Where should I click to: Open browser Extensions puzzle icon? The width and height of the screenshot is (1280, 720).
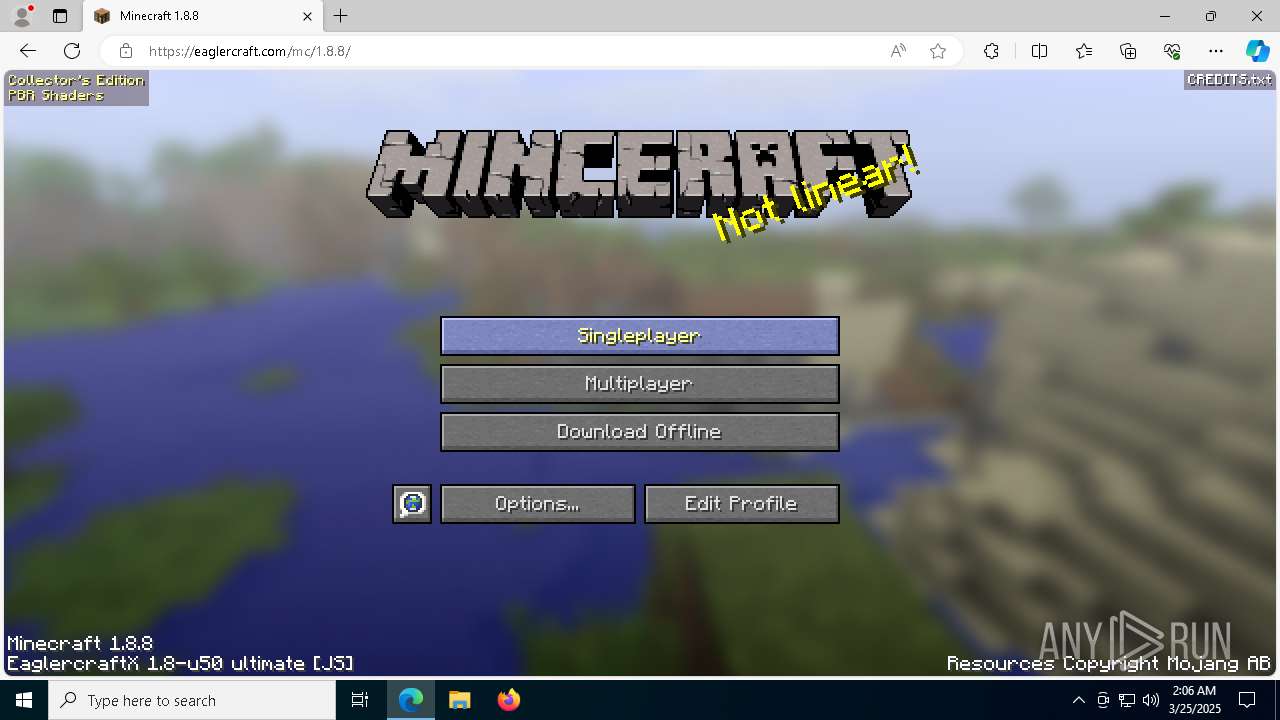[x=991, y=51]
